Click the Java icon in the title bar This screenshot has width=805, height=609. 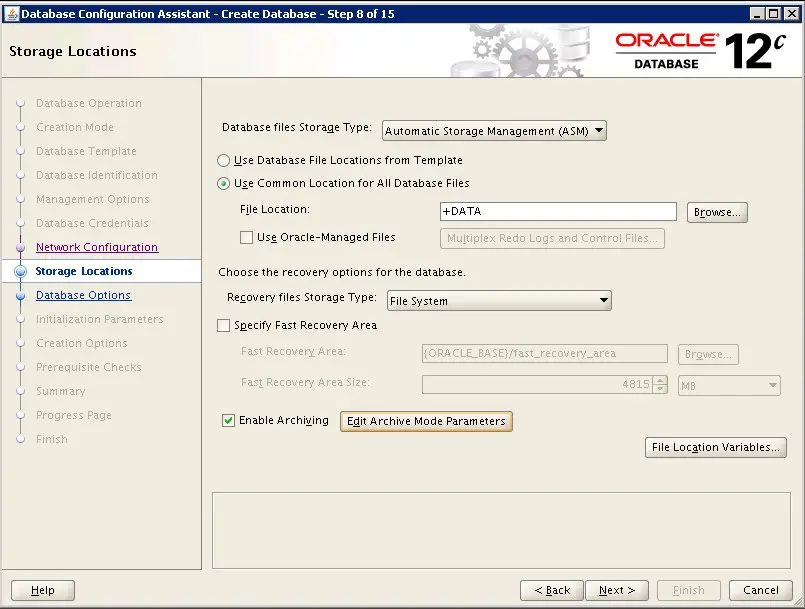coord(11,14)
